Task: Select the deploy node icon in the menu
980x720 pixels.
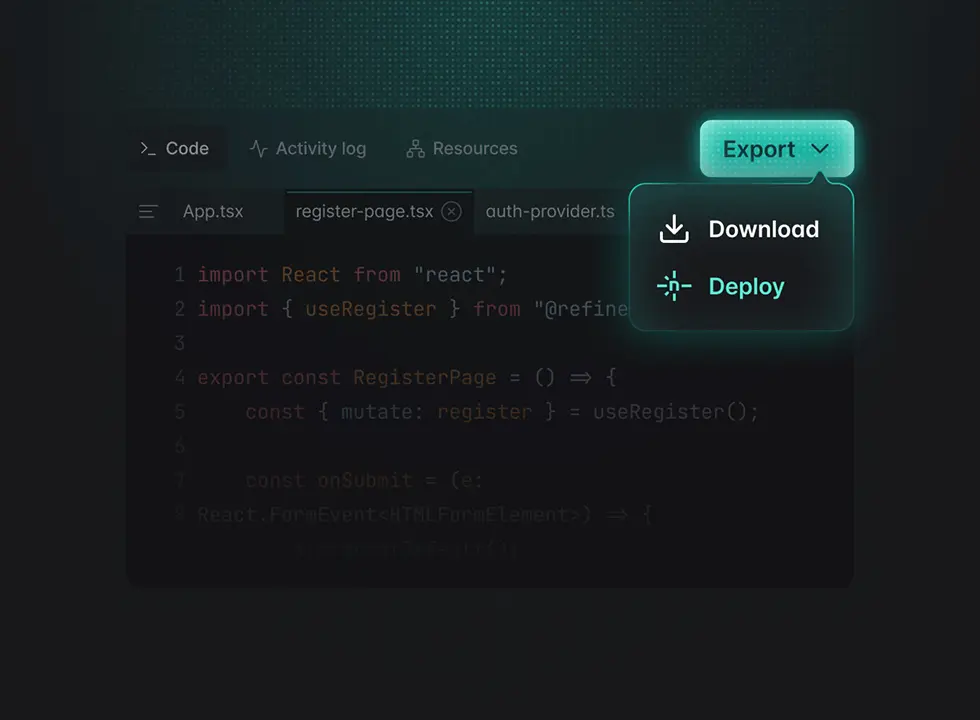Action: click(x=674, y=286)
